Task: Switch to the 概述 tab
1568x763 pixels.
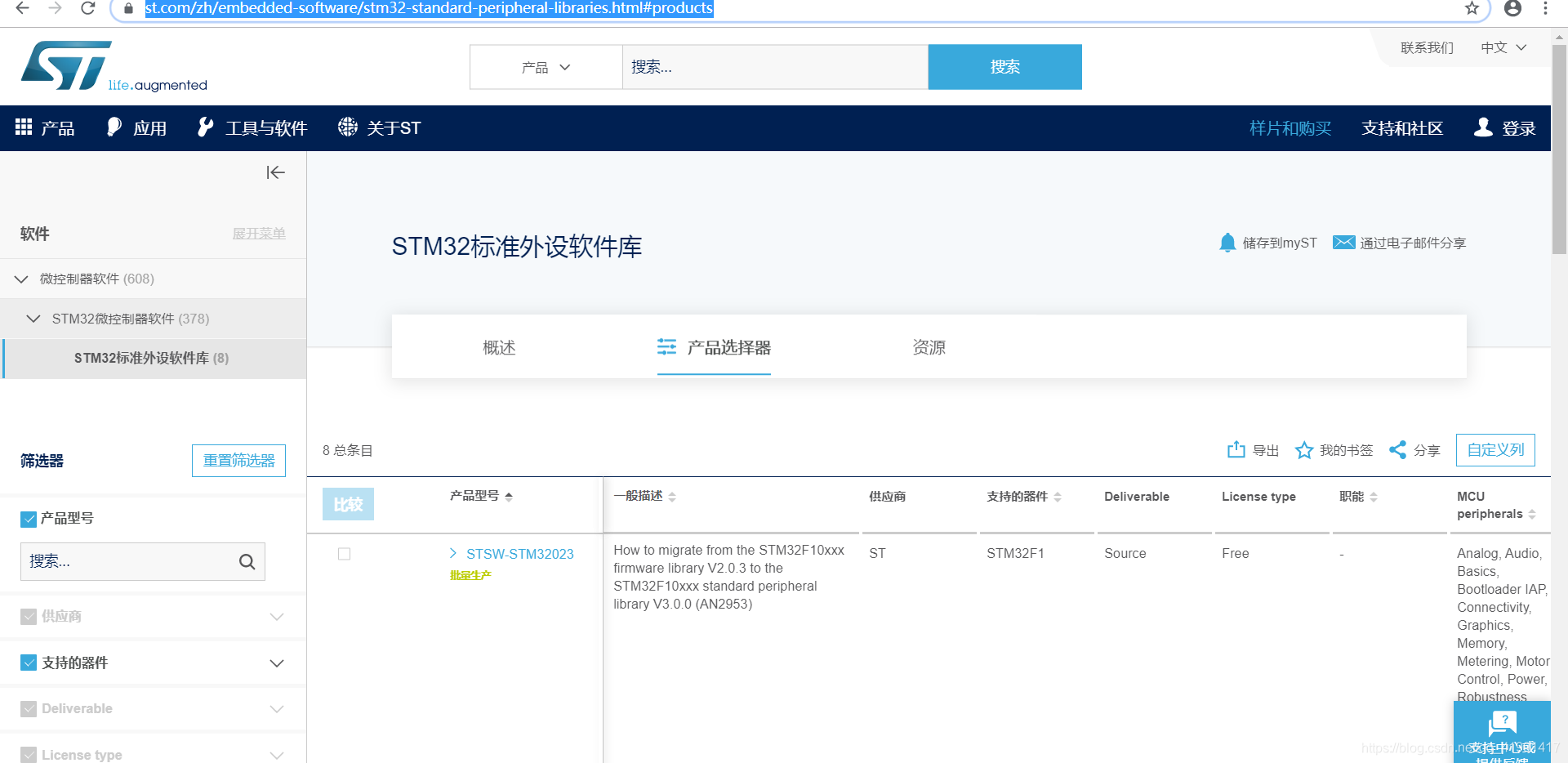Action: [499, 347]
